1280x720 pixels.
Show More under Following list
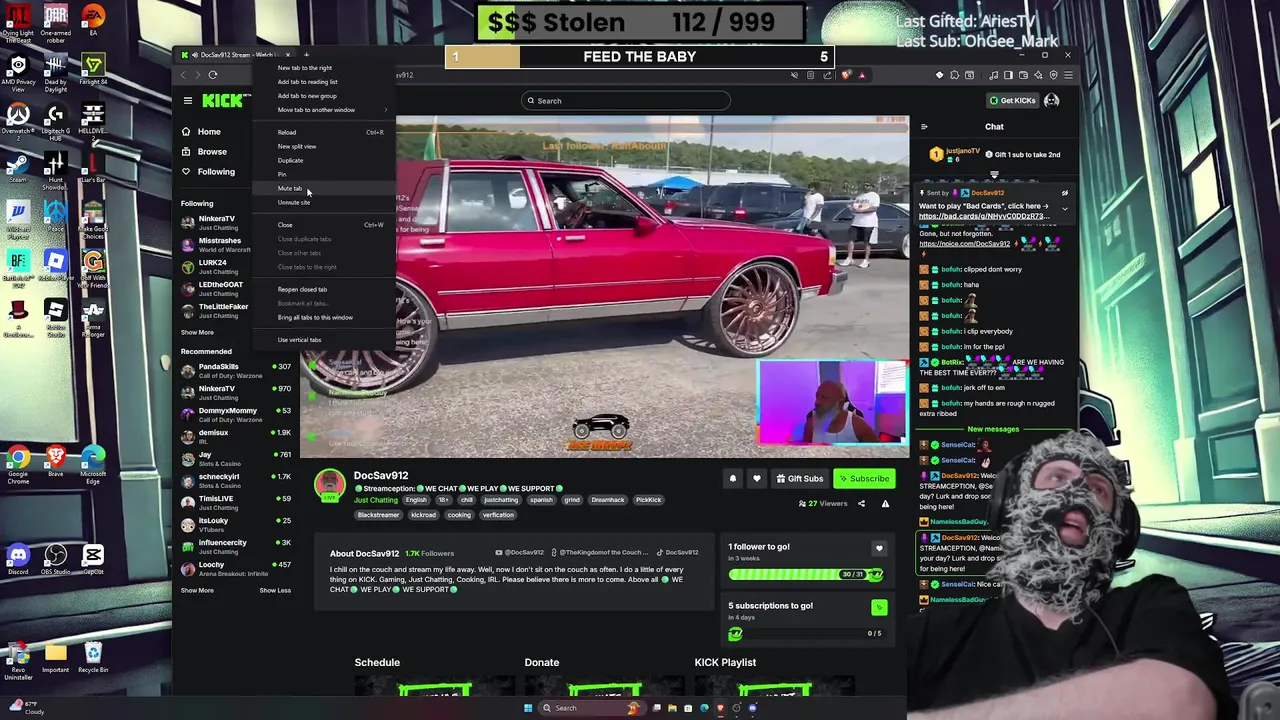(x=197, y=332)
